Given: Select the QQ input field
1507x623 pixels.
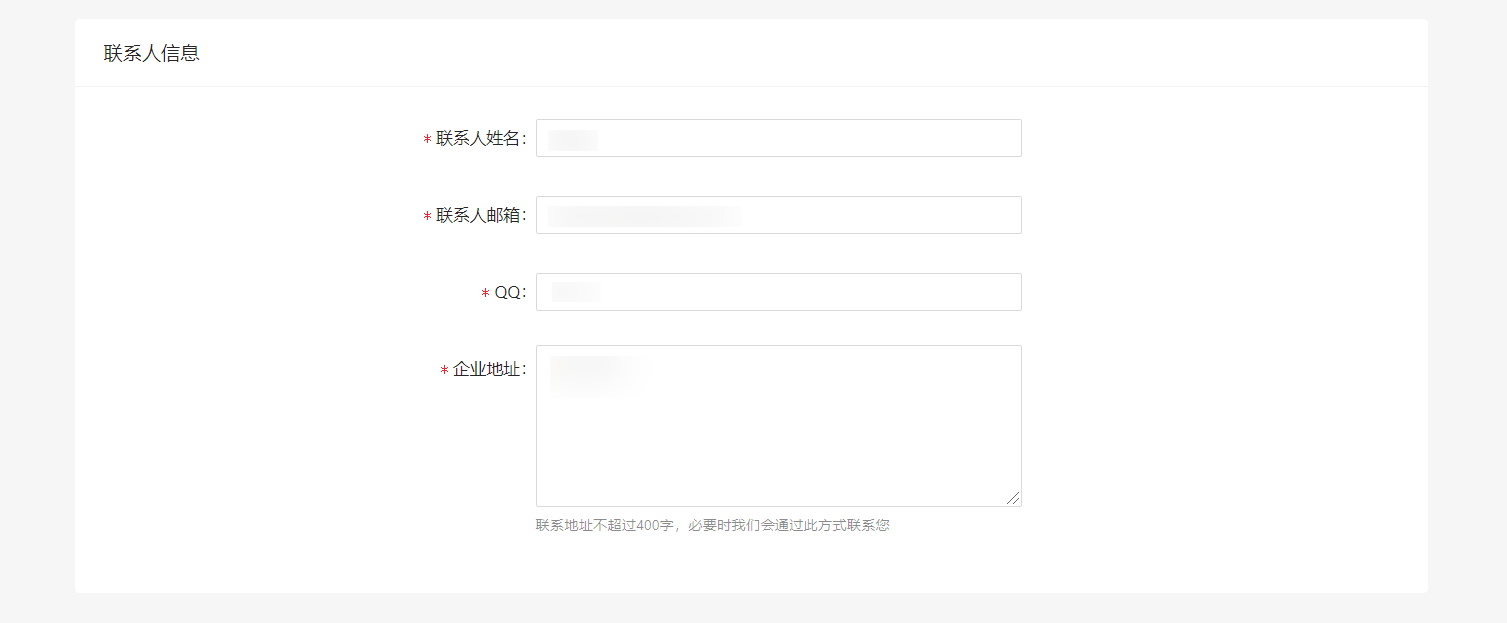Looking at the screenshot, I should click(x=778, y=292).
